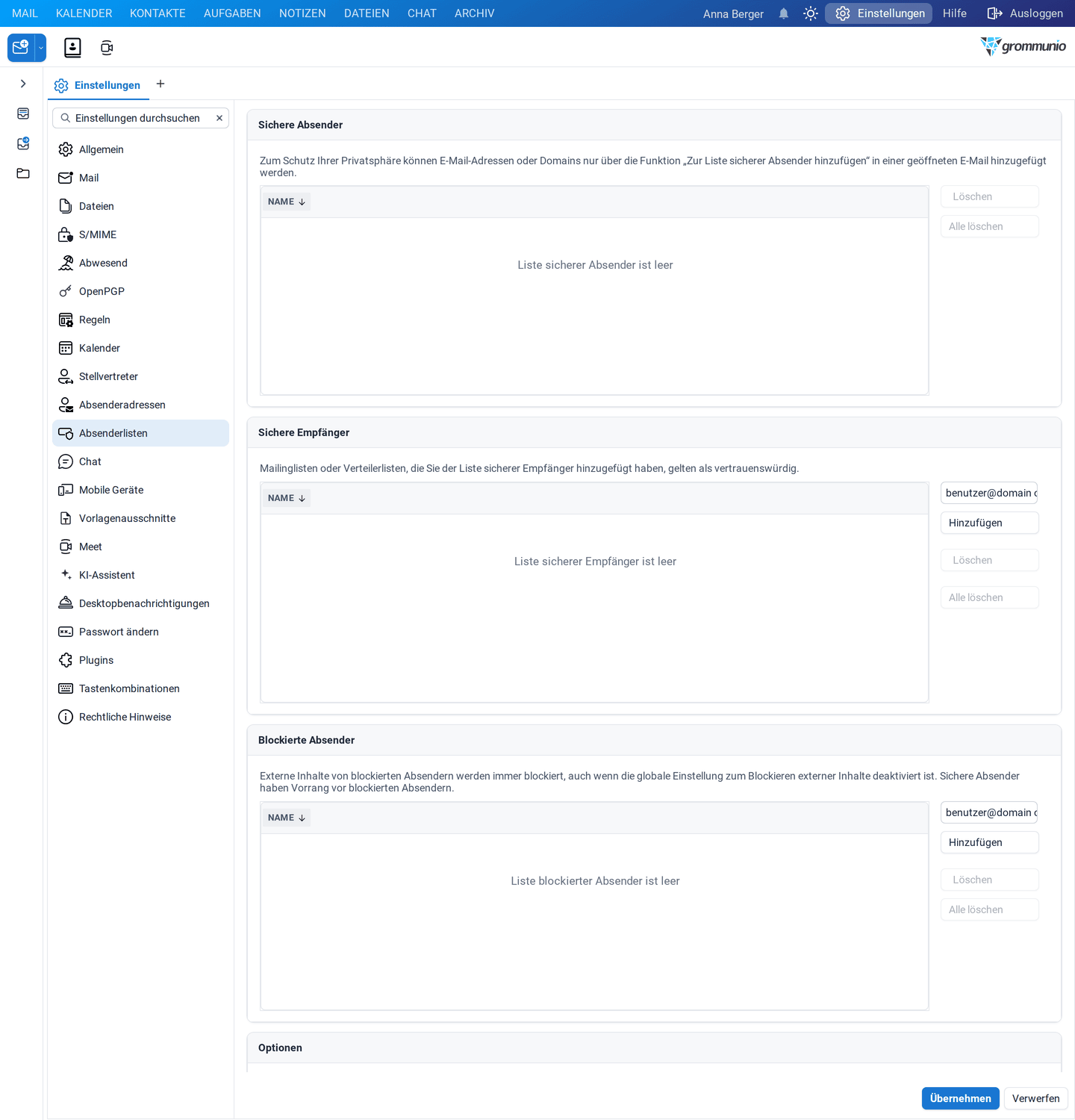This screenshot has width=1075, height=1120.
Task: Discard changes with Verwerfen
Action: pos(1036,1098)
